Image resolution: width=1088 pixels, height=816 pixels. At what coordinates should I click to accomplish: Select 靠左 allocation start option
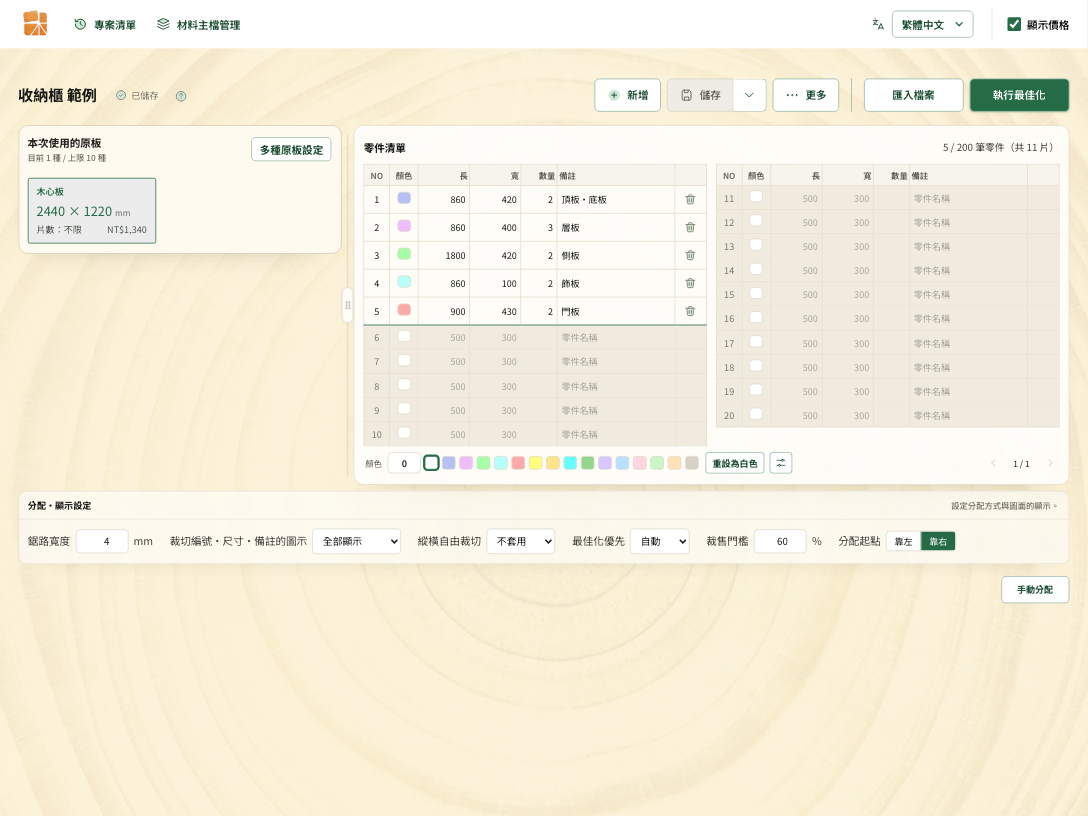click(x=903, y=541)
